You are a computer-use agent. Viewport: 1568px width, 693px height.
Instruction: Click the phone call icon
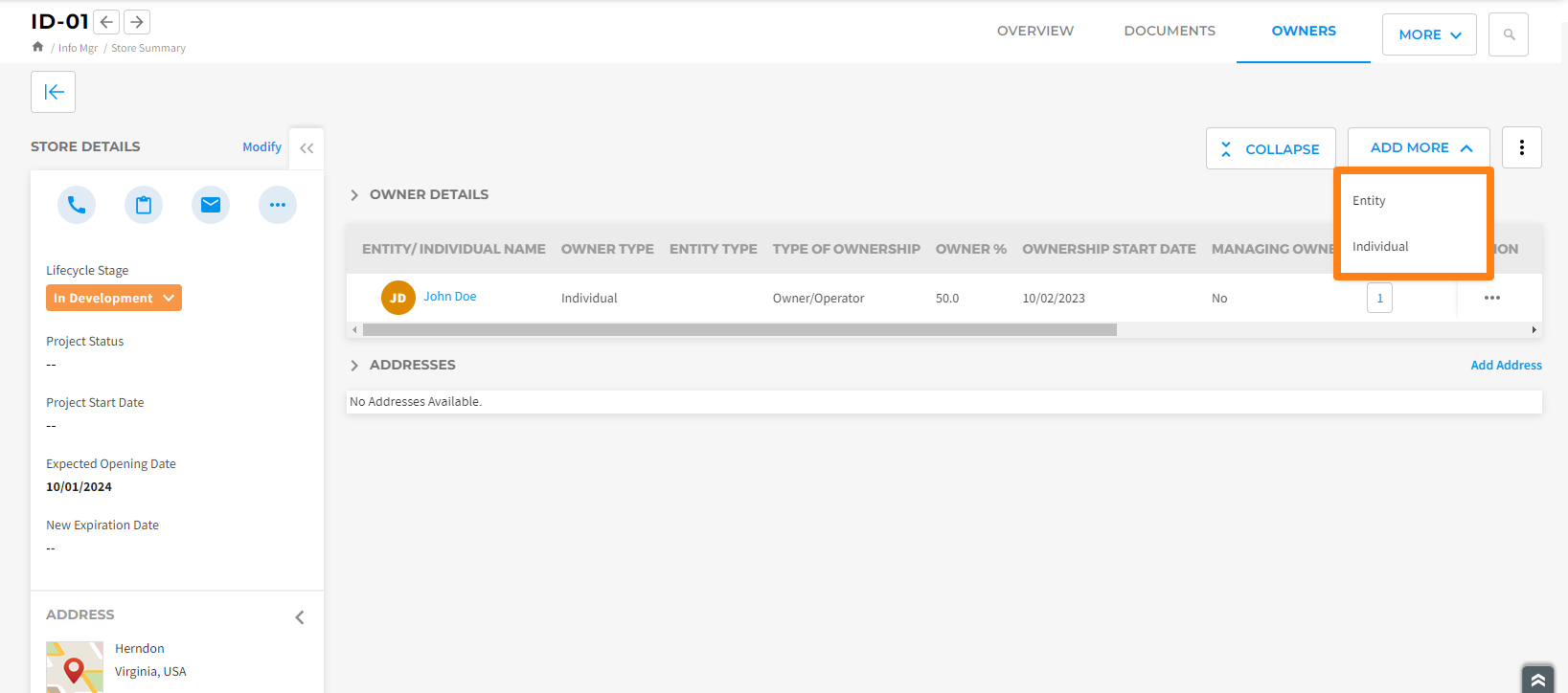click(77, 205)
